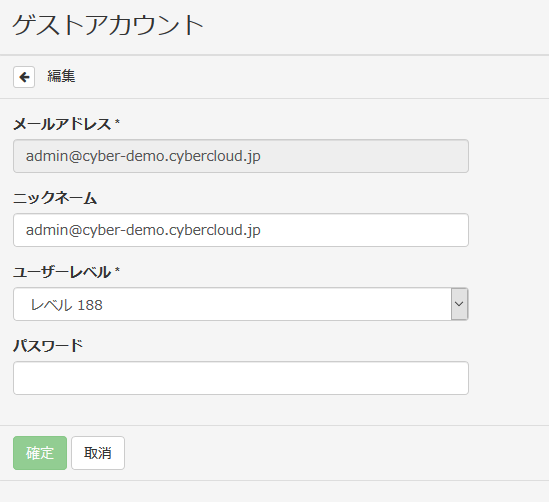Click the email text in the disabled field
This screenshot has height=502, width=549.
(x=143, y=156)
